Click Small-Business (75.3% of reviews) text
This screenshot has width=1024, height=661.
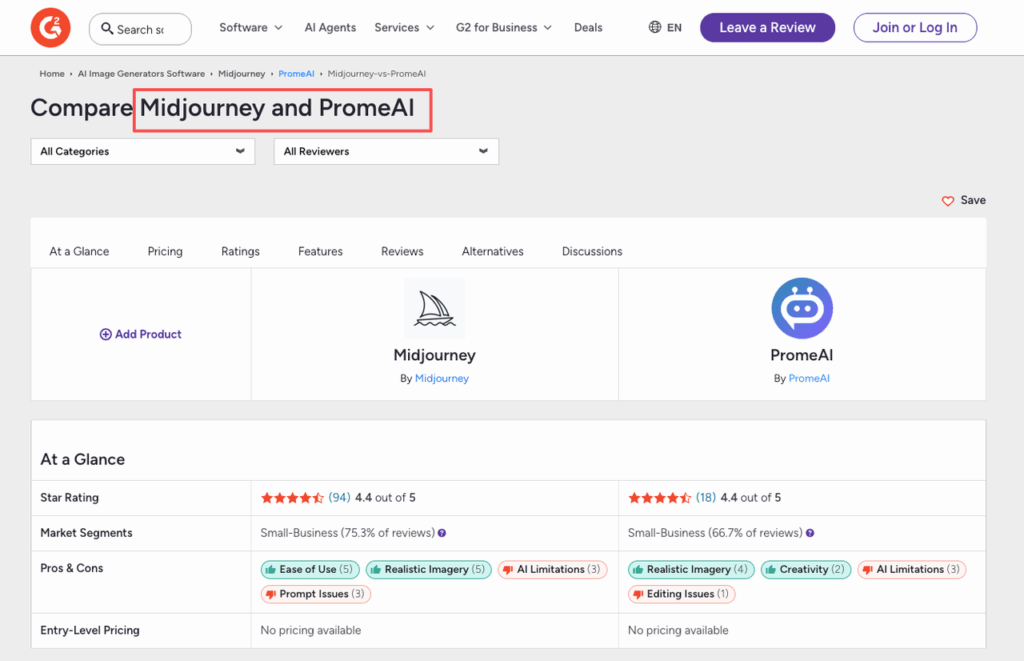tap(347, 533)
